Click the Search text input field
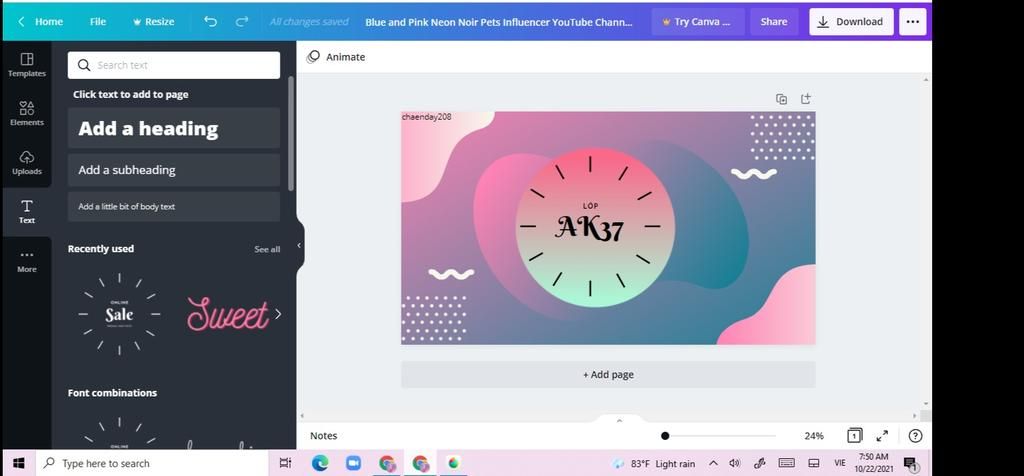Viewport: 1024px width, 476px height. click(x=174, y=65)
